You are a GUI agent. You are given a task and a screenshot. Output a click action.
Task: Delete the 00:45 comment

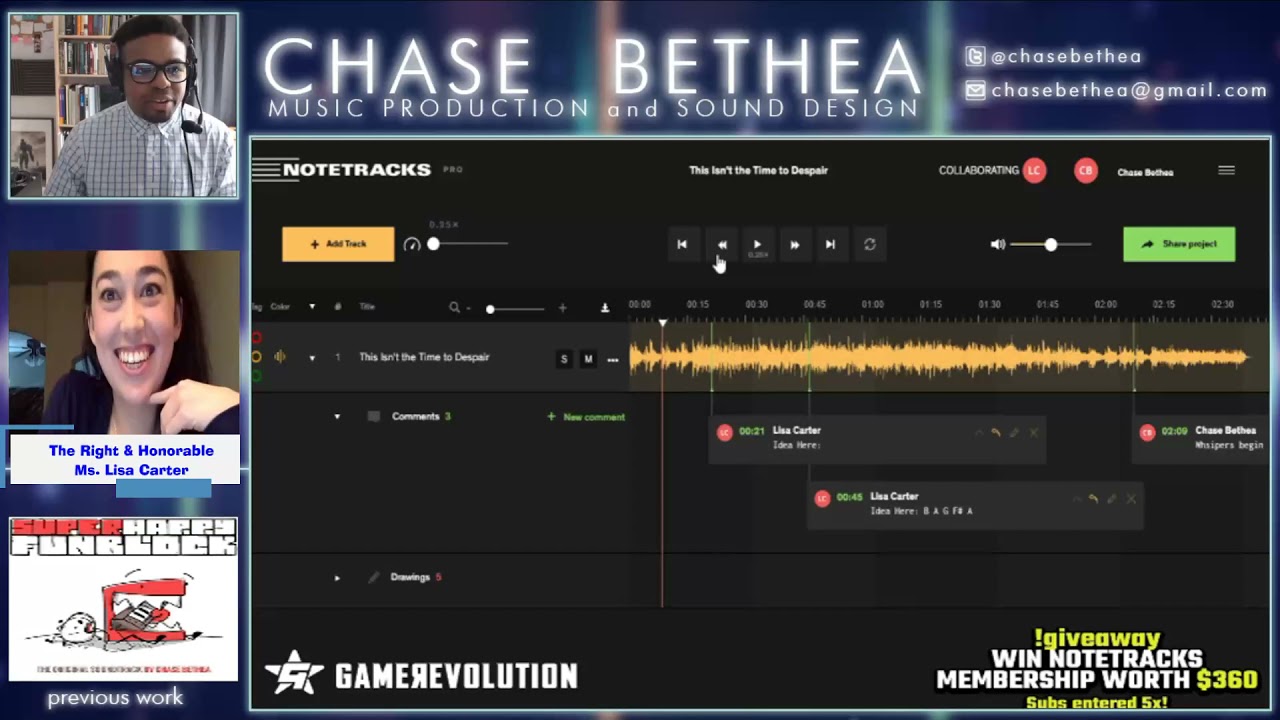1131,499
